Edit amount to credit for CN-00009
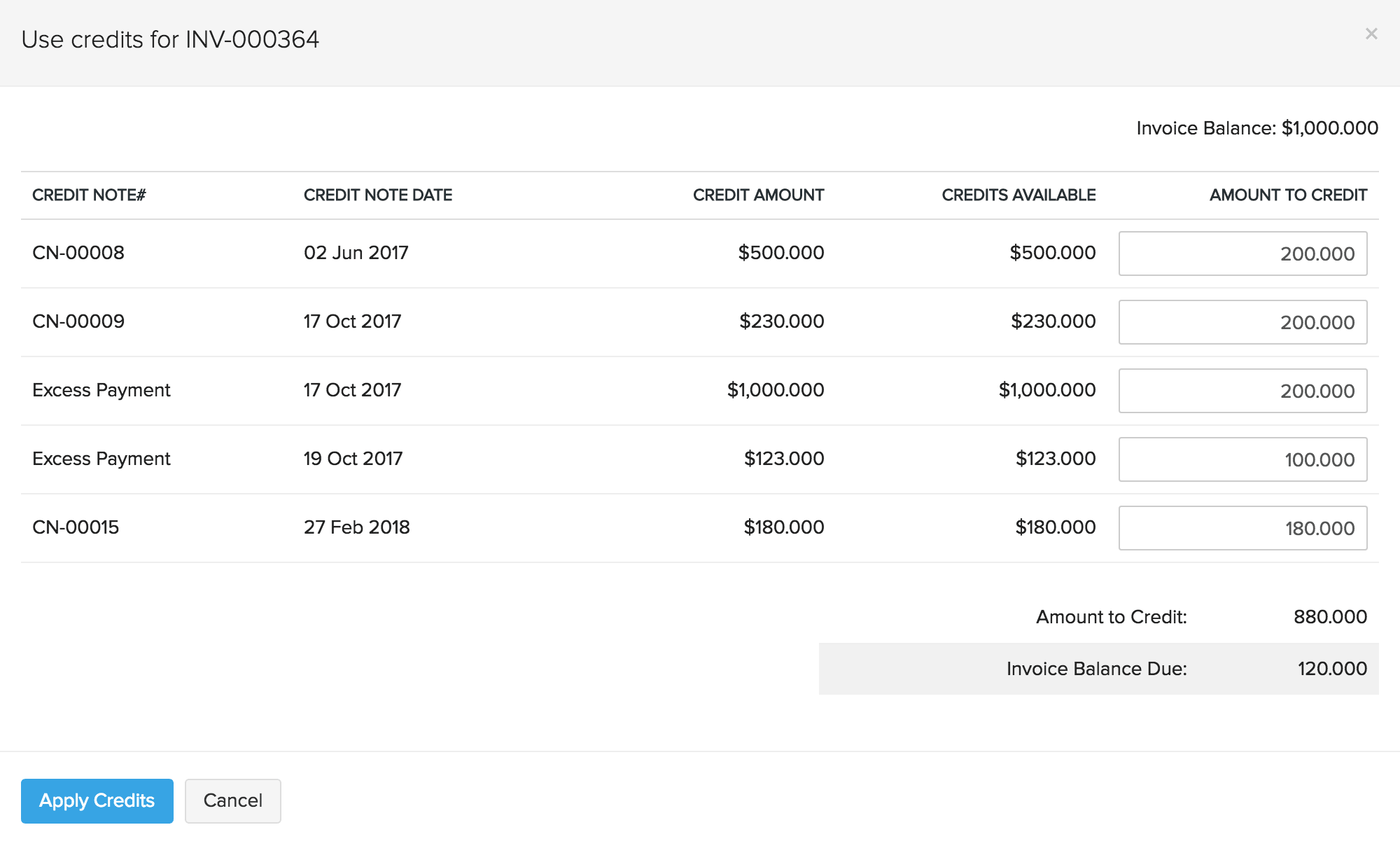 [x=1242, y=322]
